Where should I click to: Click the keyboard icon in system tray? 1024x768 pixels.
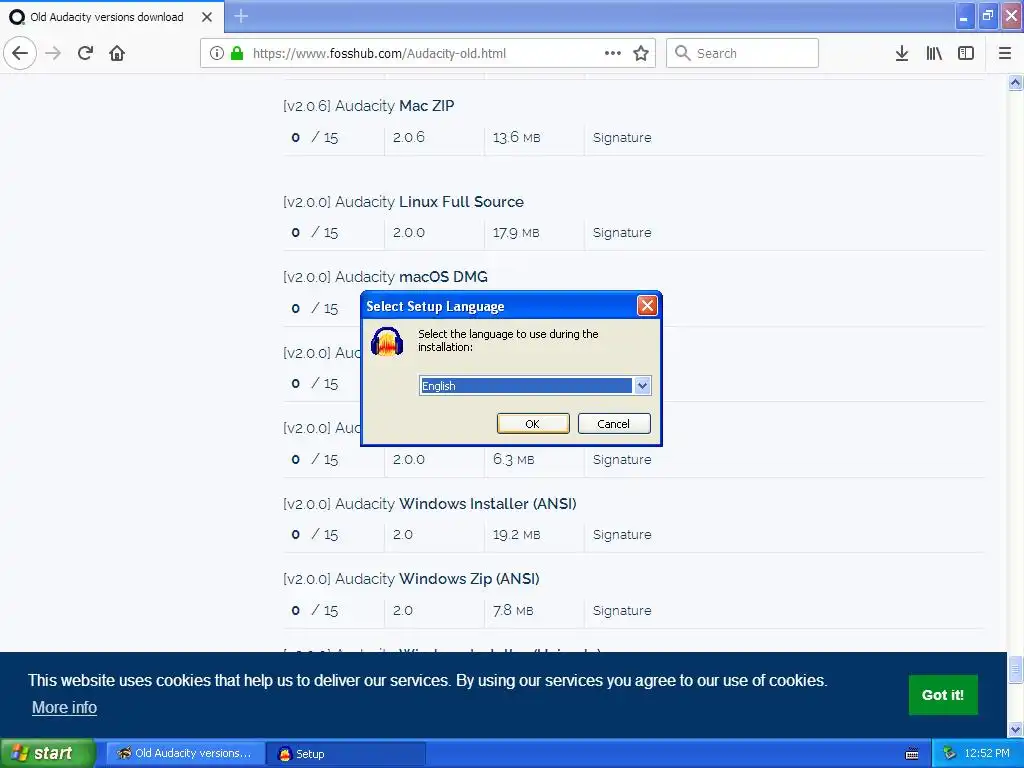pyautogui.click(x=912, y=754)
